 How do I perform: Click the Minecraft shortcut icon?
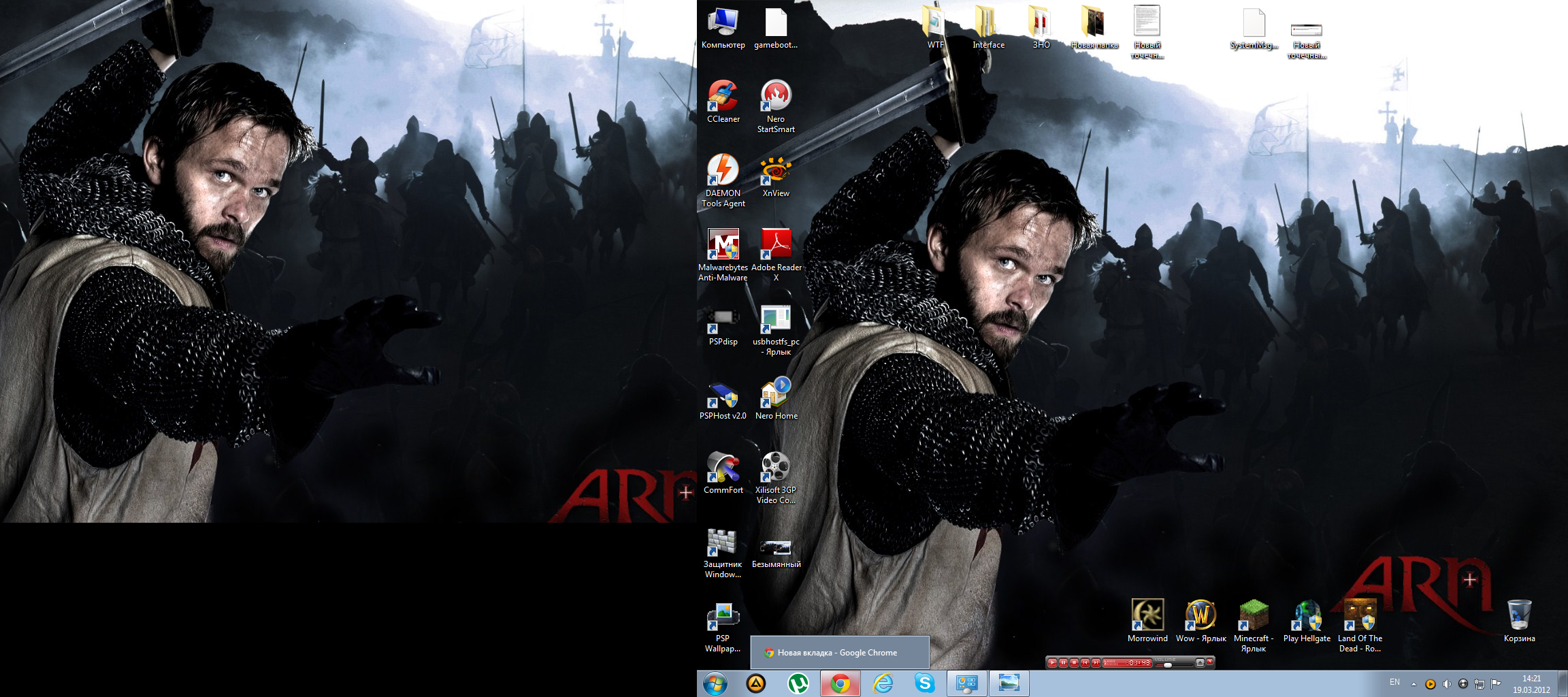[1253, 616]
